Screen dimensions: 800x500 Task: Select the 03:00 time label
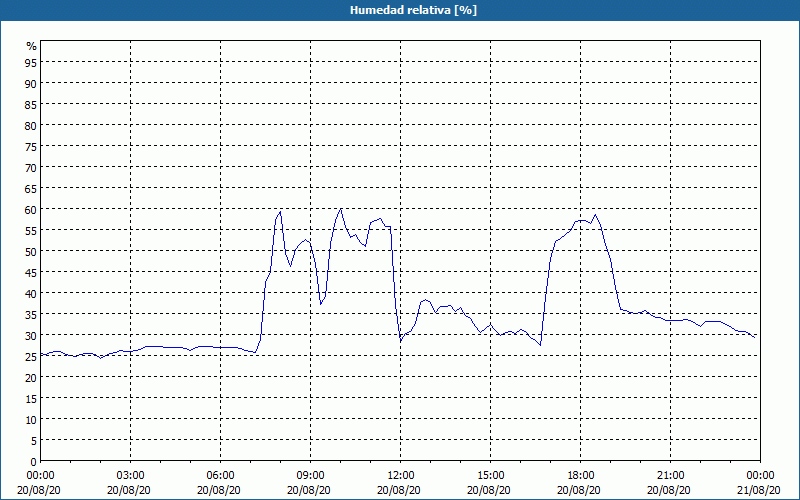(130, 476)
